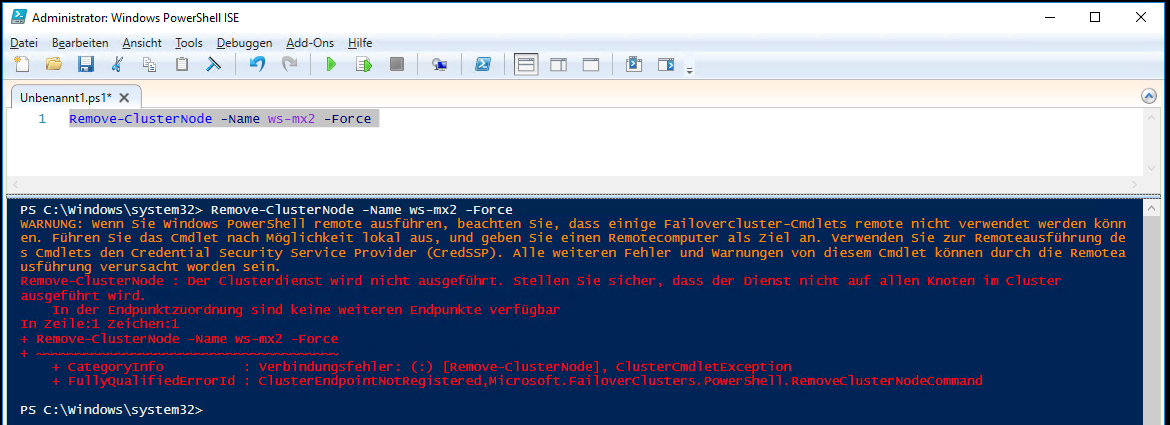
Task: Open a new remote PowerShell tab icon
Action: coord(439,64)
